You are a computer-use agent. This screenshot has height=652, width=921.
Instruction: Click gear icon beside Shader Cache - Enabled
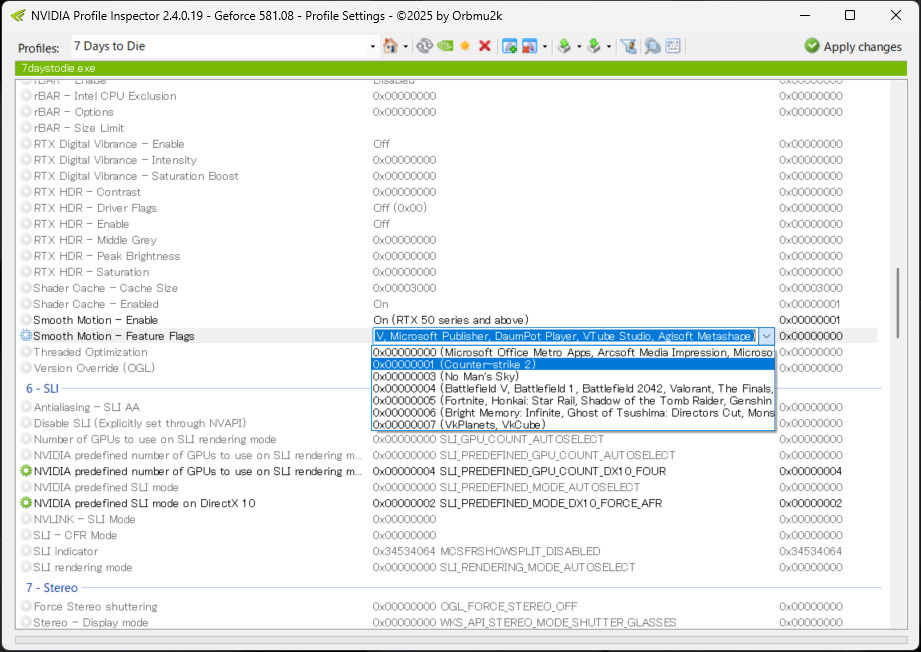(x=26, y=304)
